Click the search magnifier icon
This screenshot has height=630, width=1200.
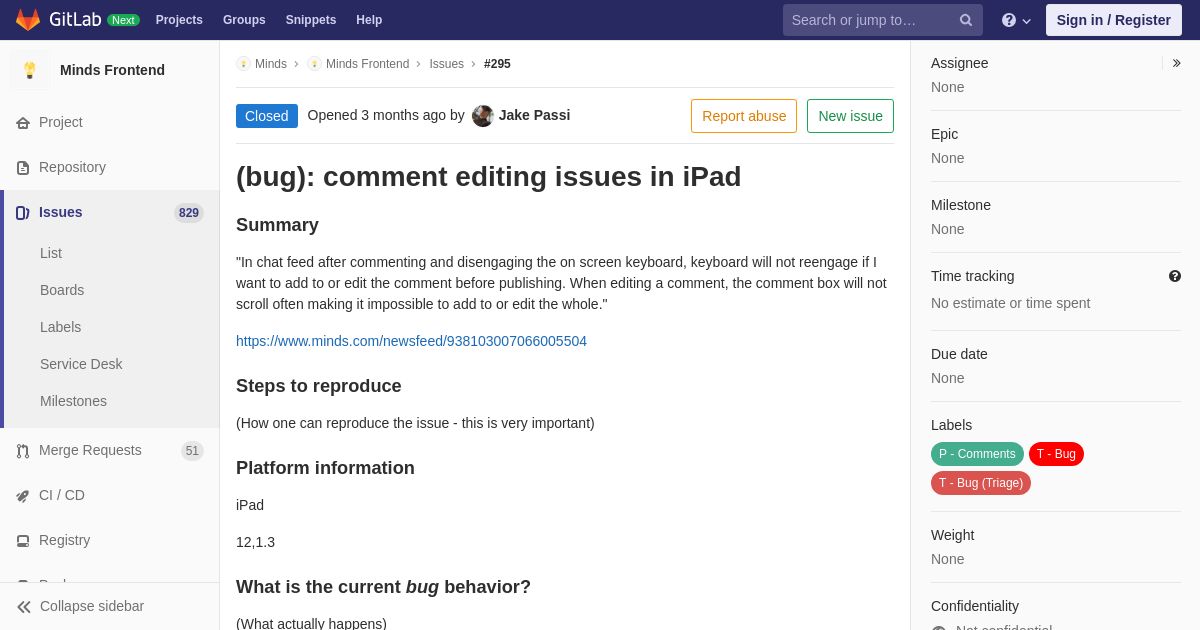click(x=966, y=20)
